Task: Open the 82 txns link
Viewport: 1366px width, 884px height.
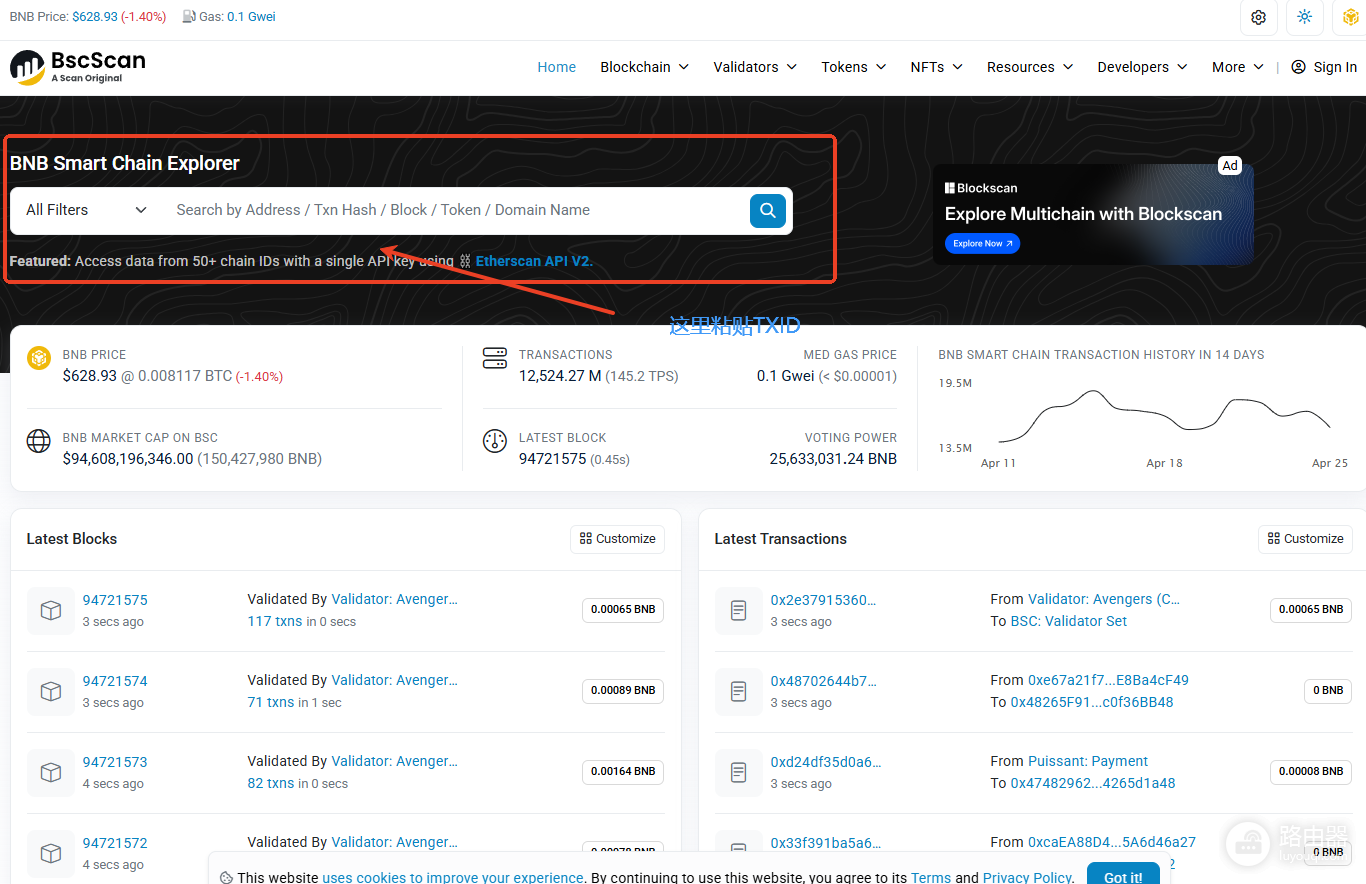Action: click(x=271, y=783)
